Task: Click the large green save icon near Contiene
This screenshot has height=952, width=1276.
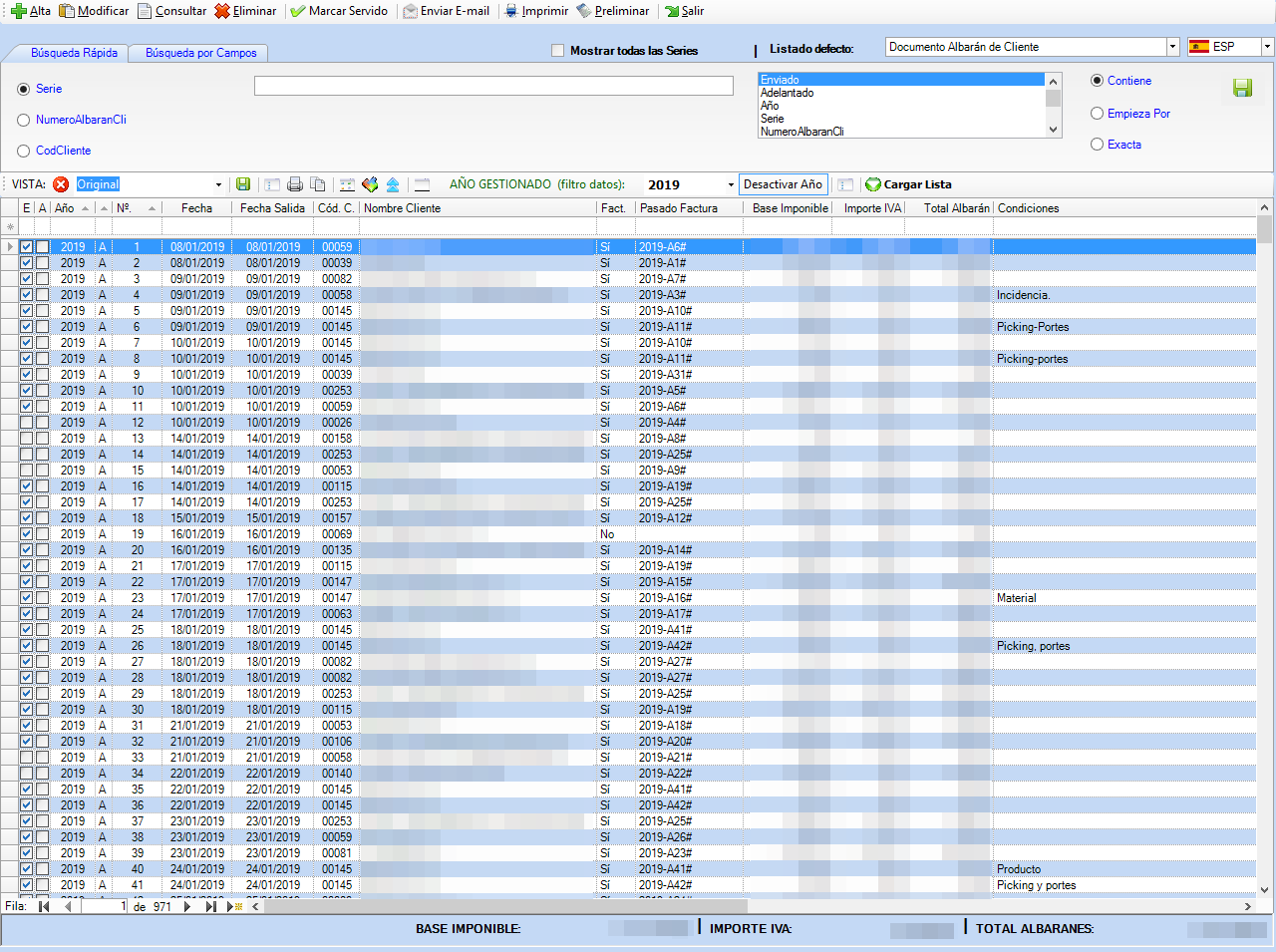Action: pyautogui.click(x=1242, y=88)
